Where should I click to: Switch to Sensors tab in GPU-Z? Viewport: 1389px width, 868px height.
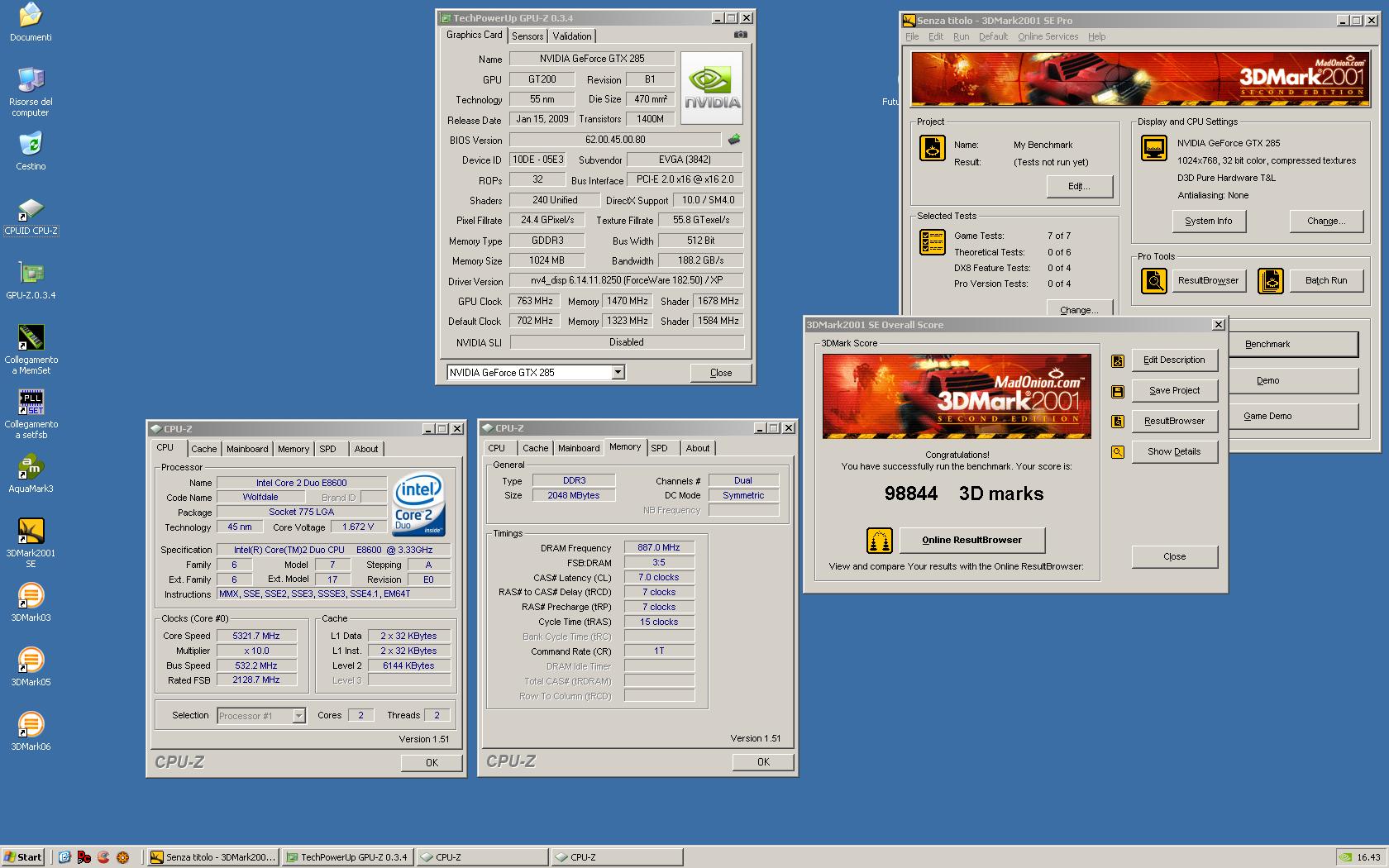527,36
